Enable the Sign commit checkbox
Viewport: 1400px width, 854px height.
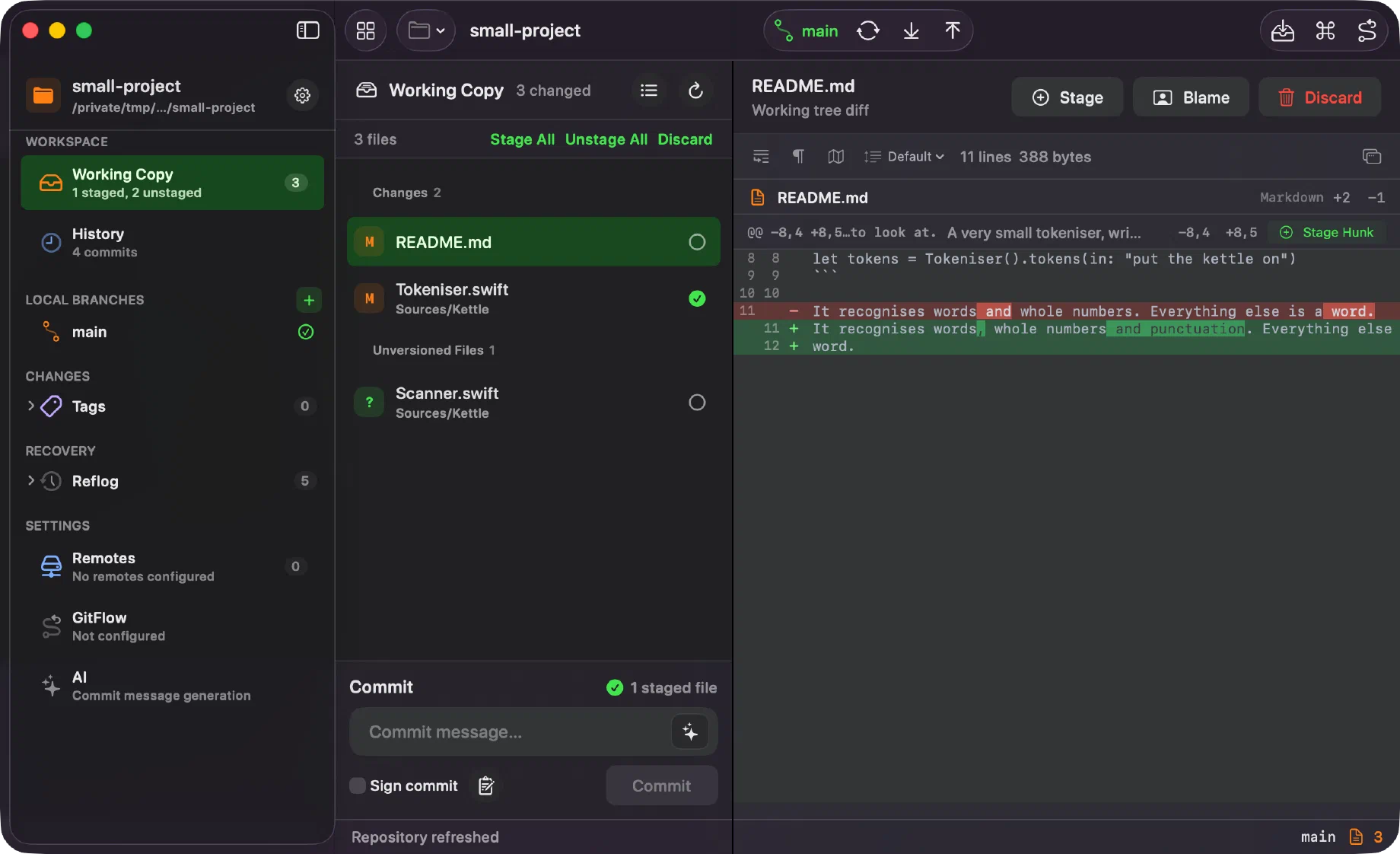[x=357, y=785]
